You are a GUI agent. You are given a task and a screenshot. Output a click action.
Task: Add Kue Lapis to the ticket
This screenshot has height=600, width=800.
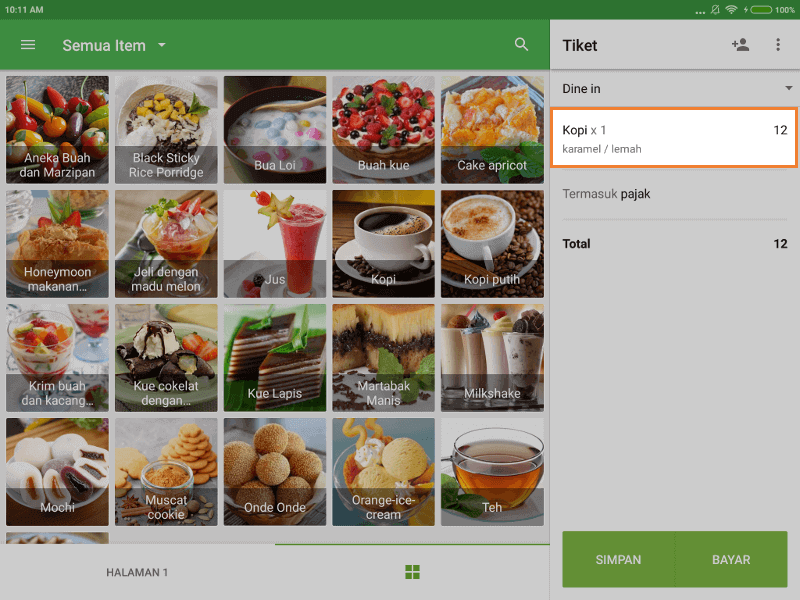274,358
